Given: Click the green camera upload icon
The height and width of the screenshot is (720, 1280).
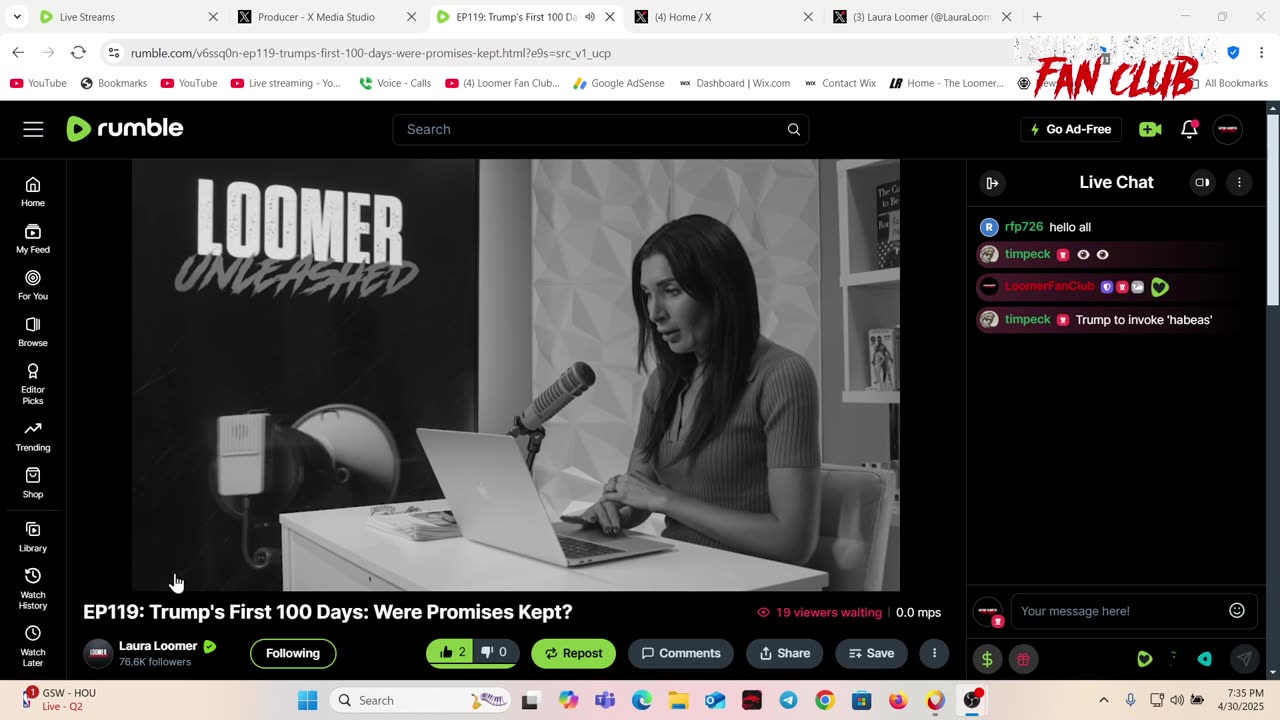Looking at the screenshot, I should click(x=1150, y=129).
